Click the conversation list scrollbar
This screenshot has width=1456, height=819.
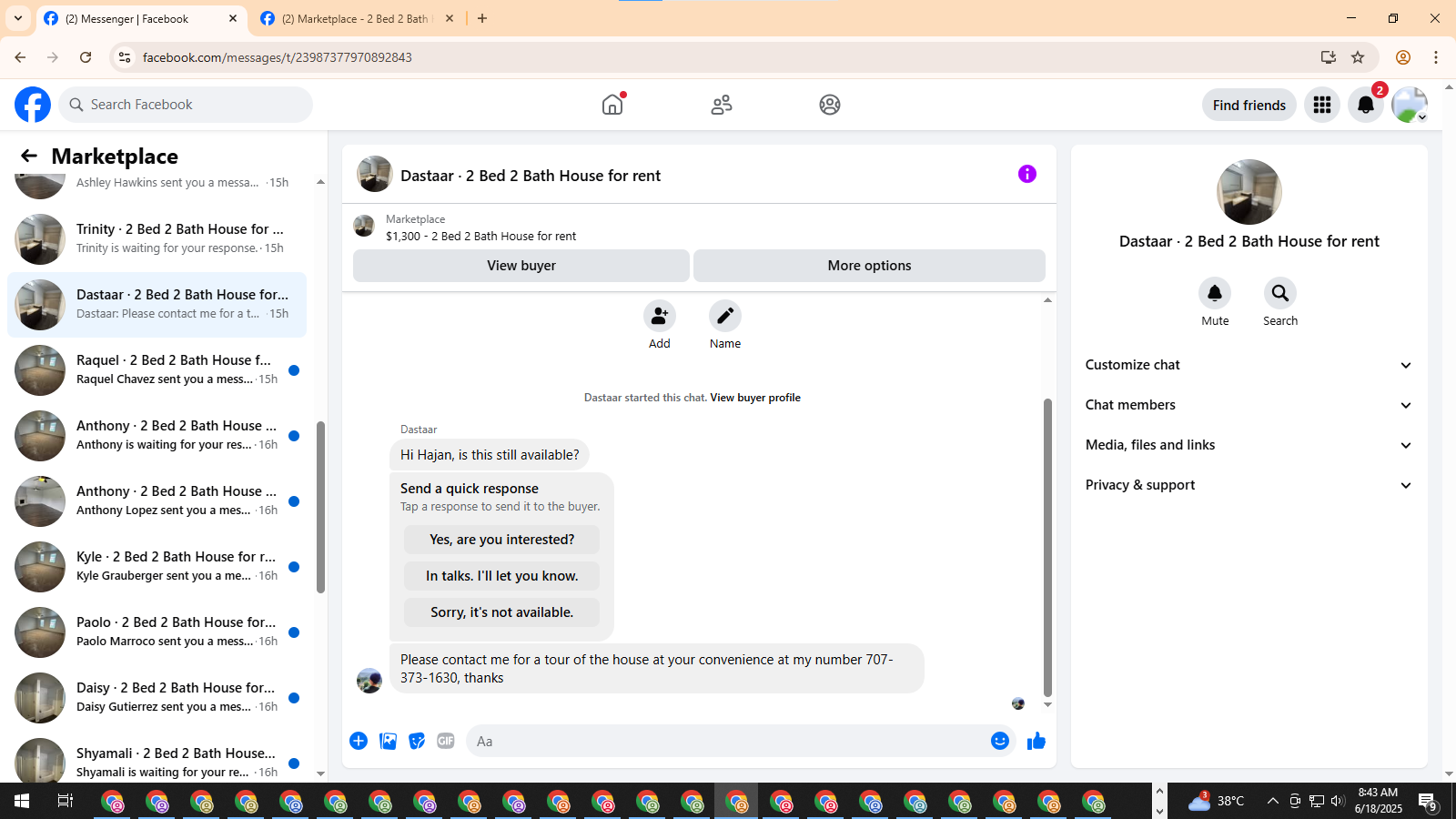320,507
